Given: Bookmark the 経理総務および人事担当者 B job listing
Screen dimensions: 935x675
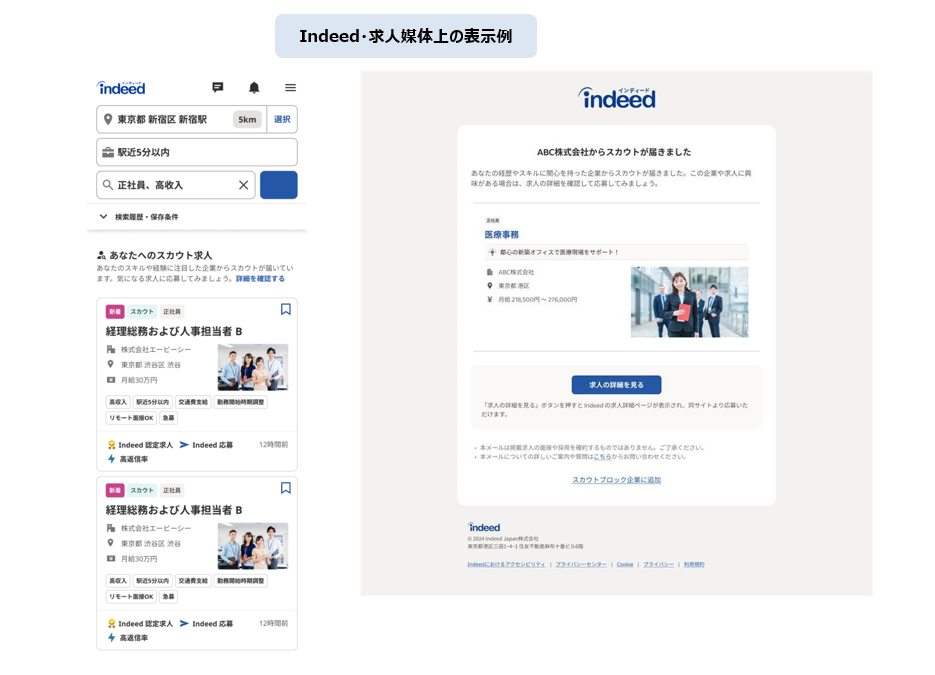Looking at the screenshot, I should click(x=285, y=309).
